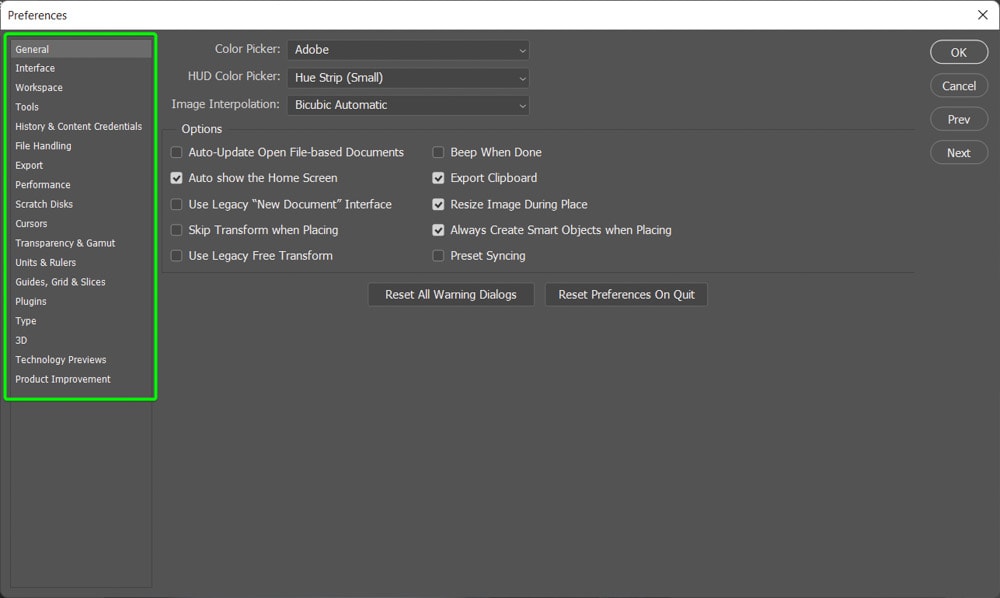Click Reset All Warning Dialogs button

pyautogui.click(x=451, y=295)
